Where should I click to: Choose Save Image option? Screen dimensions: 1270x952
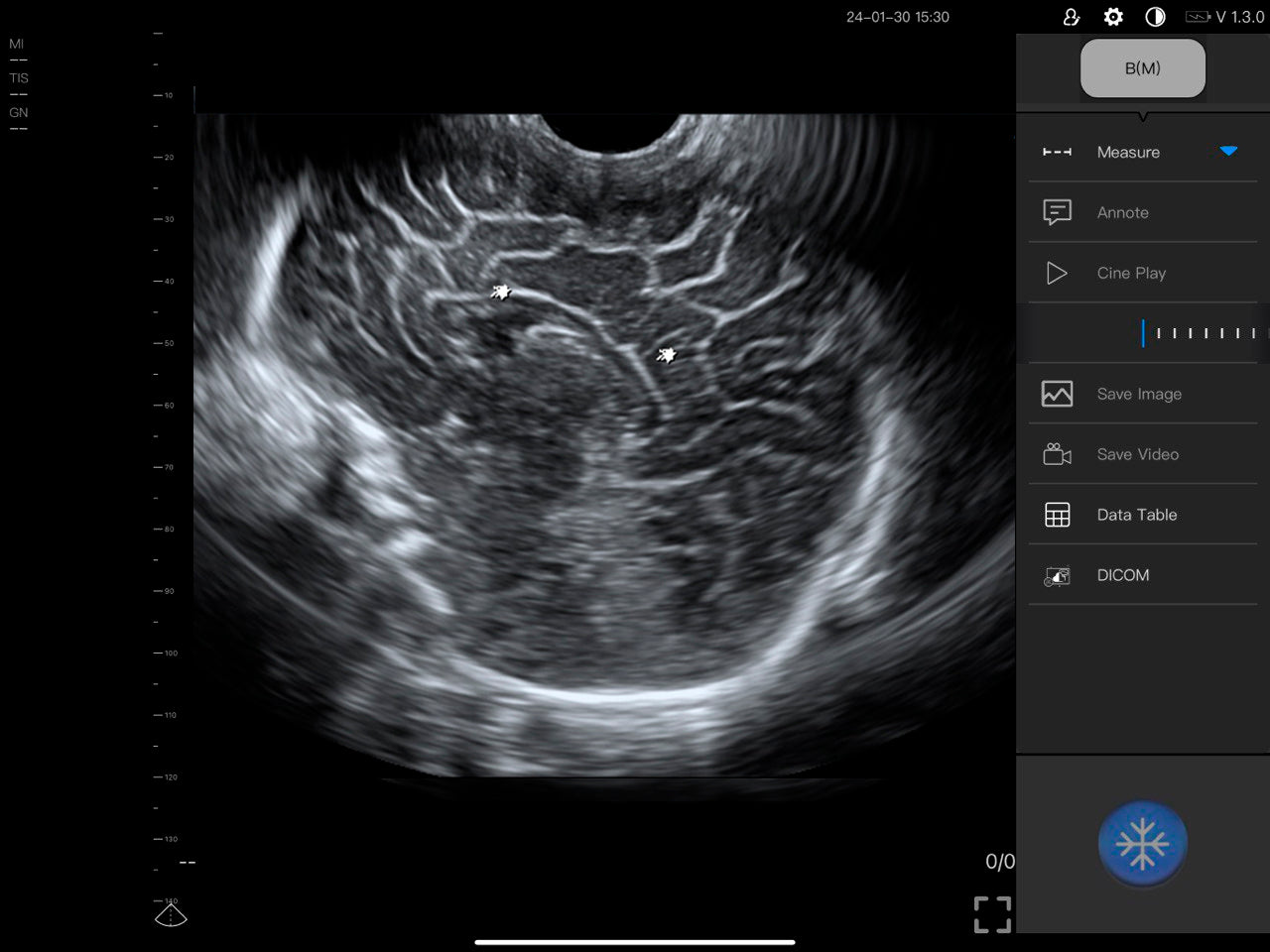(1139, 394)
